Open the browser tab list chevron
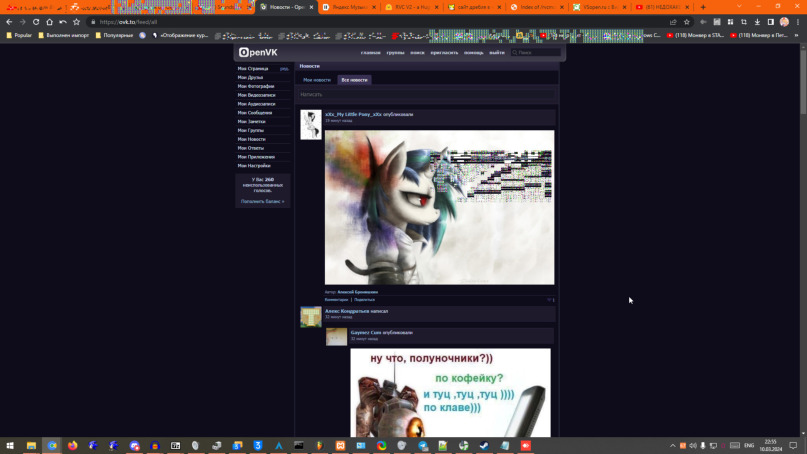807x454 pixels. coord(739,6)
